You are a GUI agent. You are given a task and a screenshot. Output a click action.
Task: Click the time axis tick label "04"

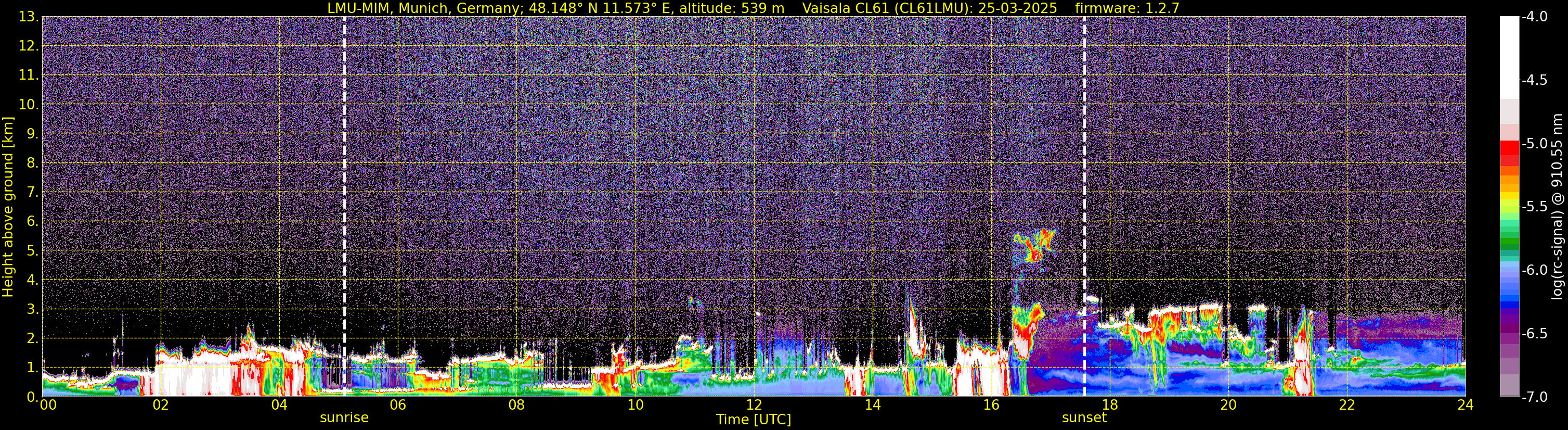pyautogui.click(x=279, y=405)
